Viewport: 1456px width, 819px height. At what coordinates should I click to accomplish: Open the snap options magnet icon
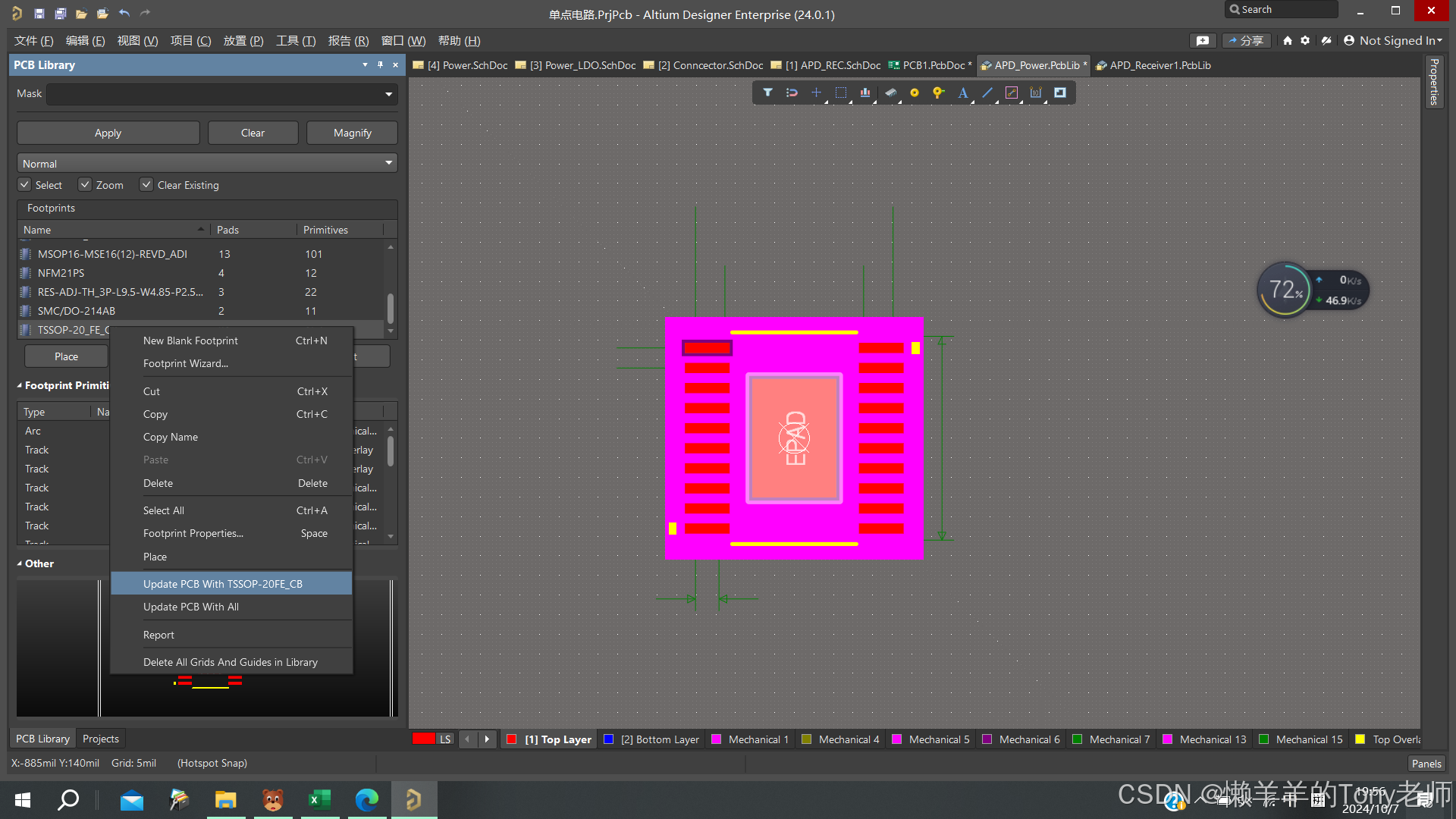click(x=792, y=93)
